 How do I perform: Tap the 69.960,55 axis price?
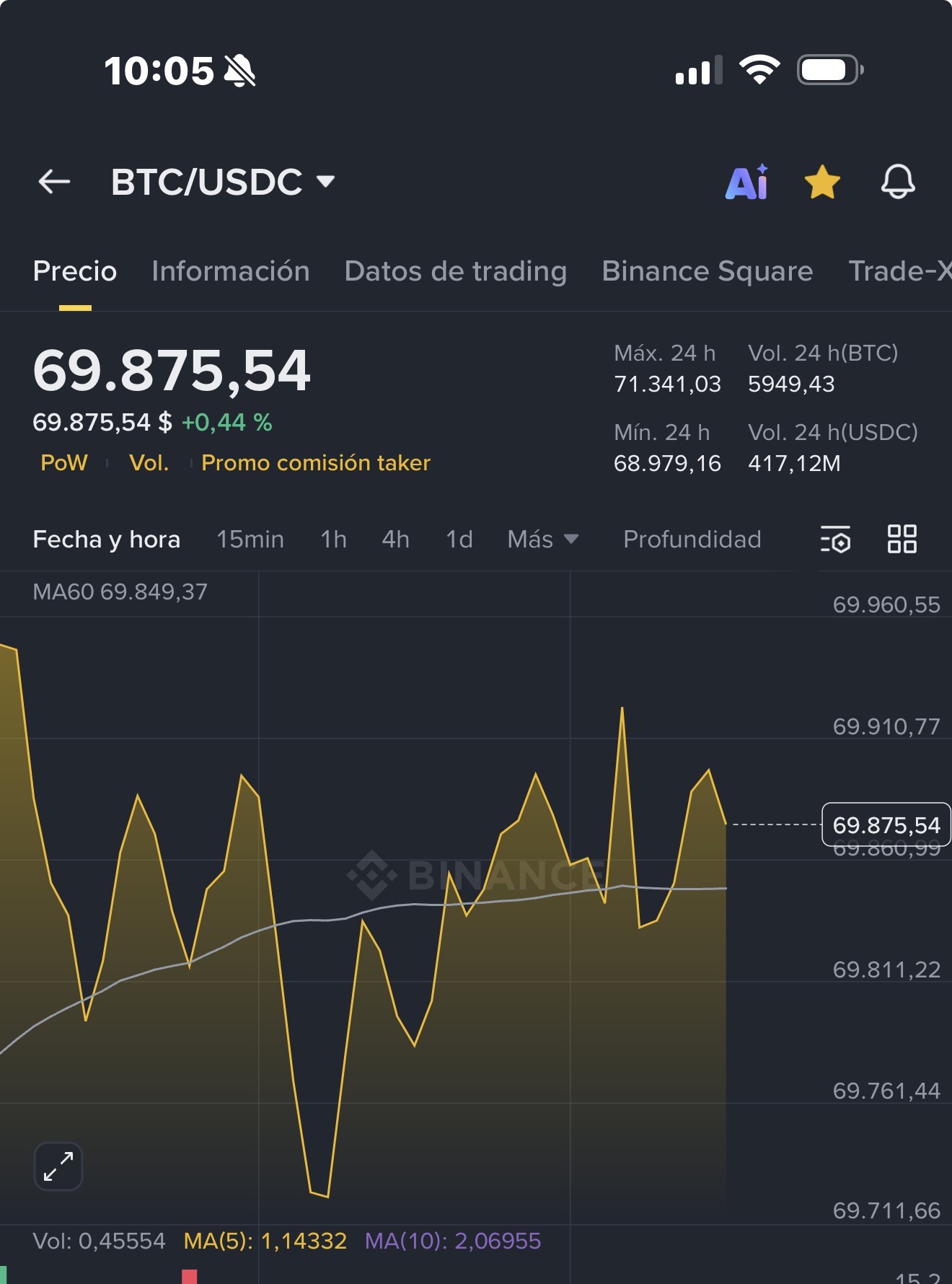tap(886, 604)
